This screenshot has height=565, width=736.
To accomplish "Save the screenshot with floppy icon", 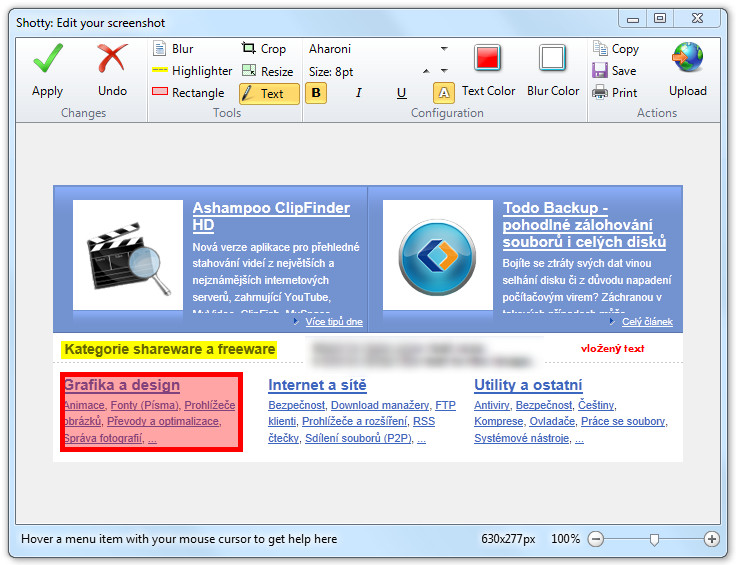I will click(614, 71).
